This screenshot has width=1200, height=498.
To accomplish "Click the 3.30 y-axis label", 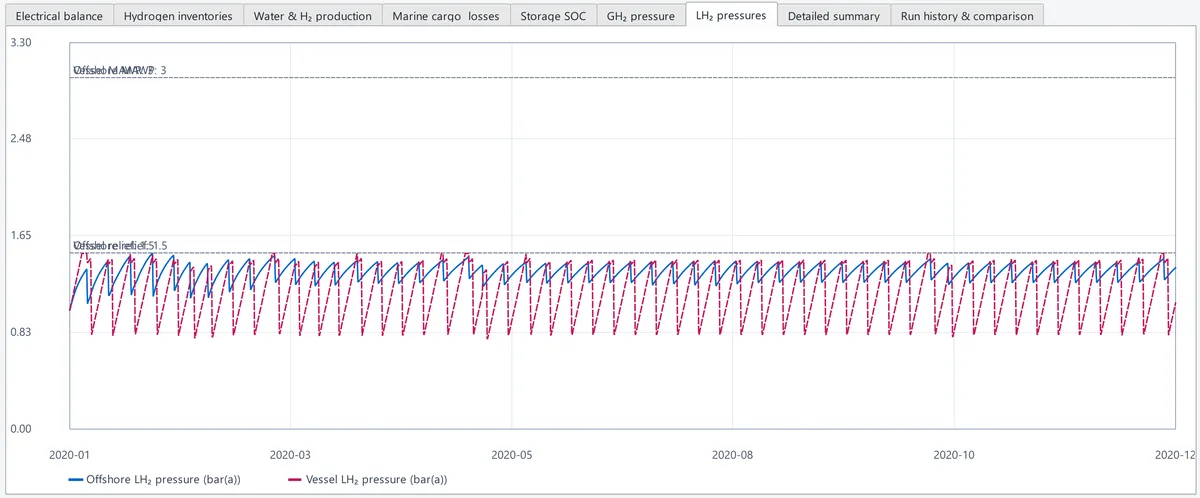I will tap(20, 43).
